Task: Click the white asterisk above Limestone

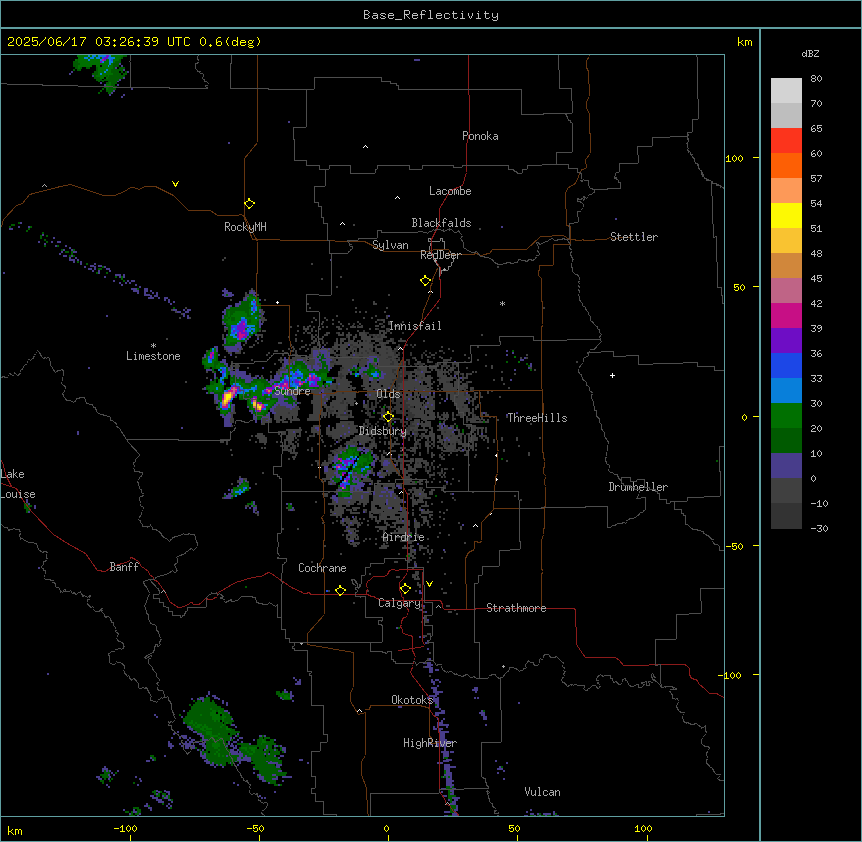Action: tap(153, 345)
